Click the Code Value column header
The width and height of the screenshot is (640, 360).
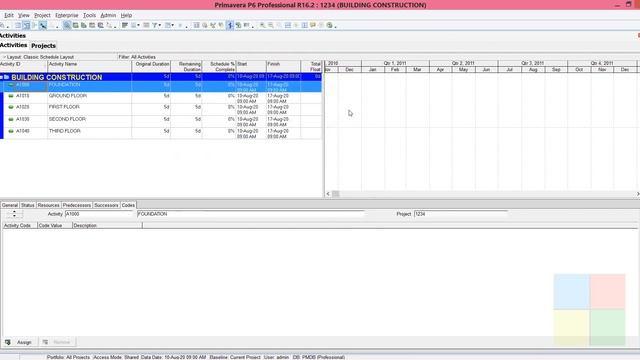point(55,225)
